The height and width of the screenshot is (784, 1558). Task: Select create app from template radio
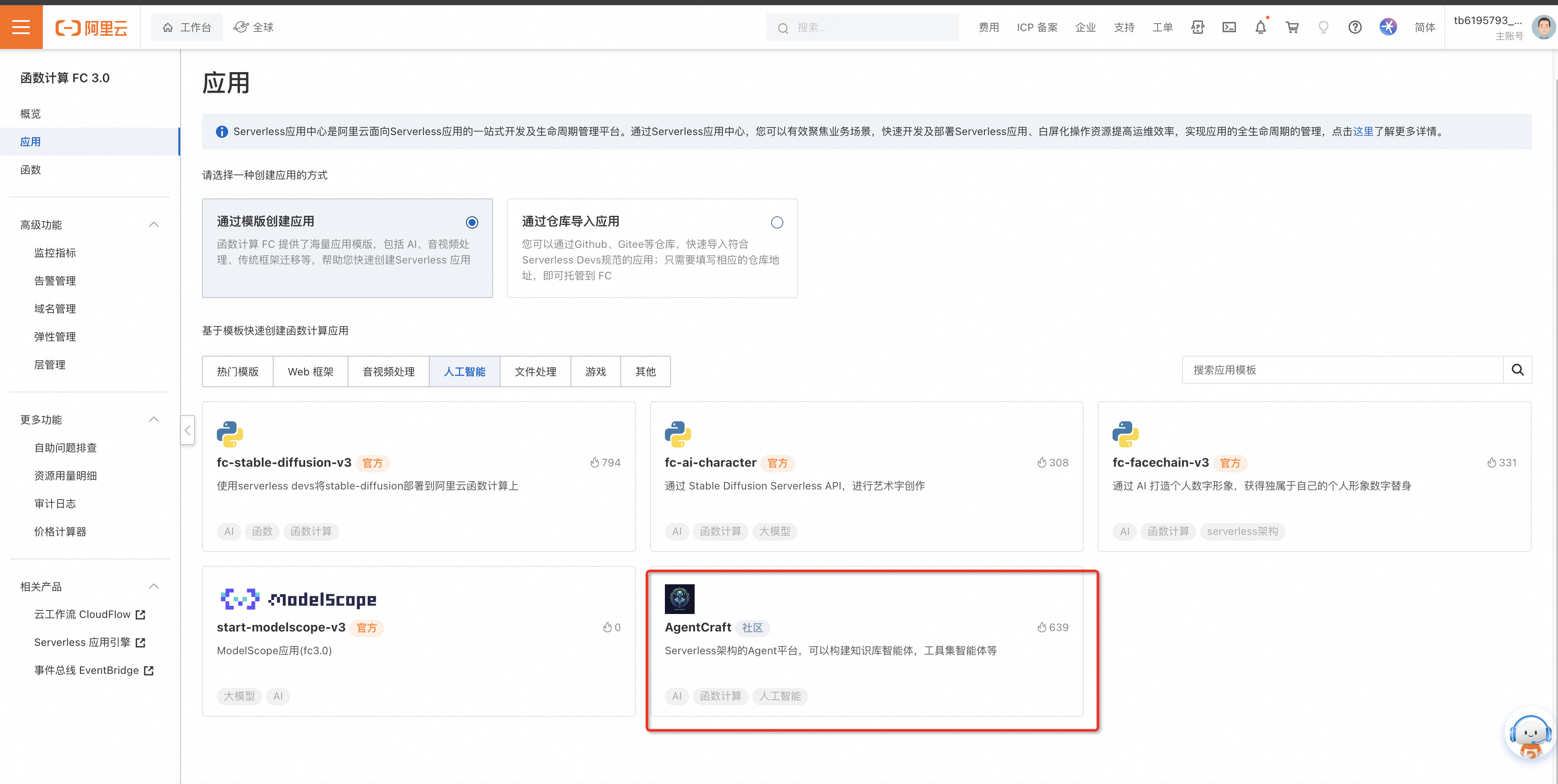pyautogui.click(x=472, y=222)
